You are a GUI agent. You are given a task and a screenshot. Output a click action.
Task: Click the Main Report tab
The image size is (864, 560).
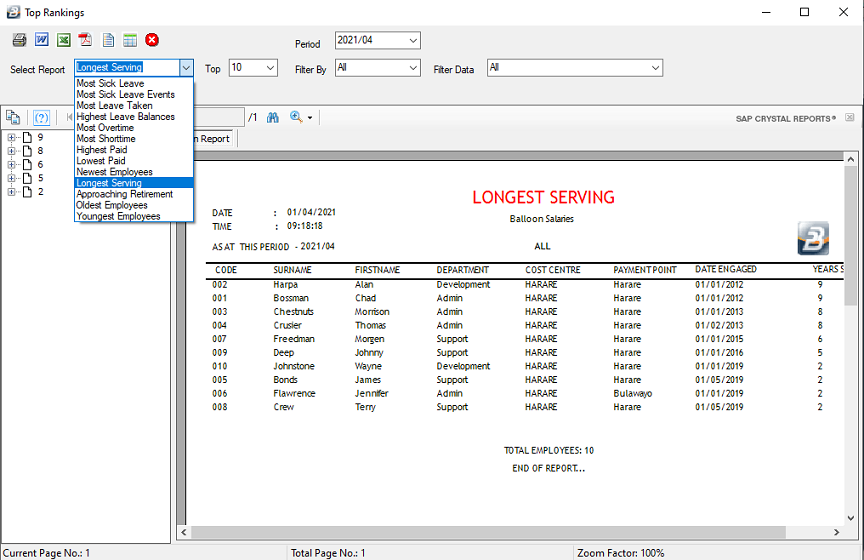pyautogui.click(x=213, y=139)
